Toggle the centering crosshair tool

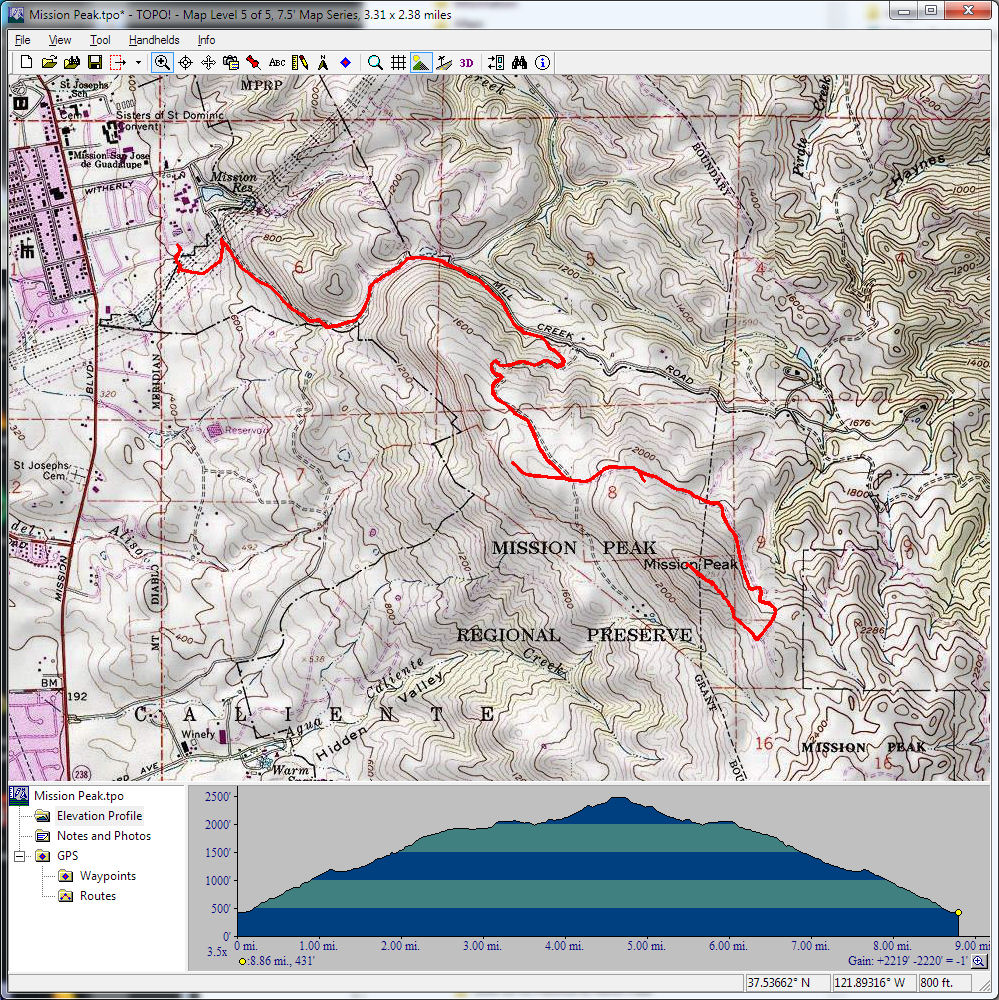(x=185, y=62)
